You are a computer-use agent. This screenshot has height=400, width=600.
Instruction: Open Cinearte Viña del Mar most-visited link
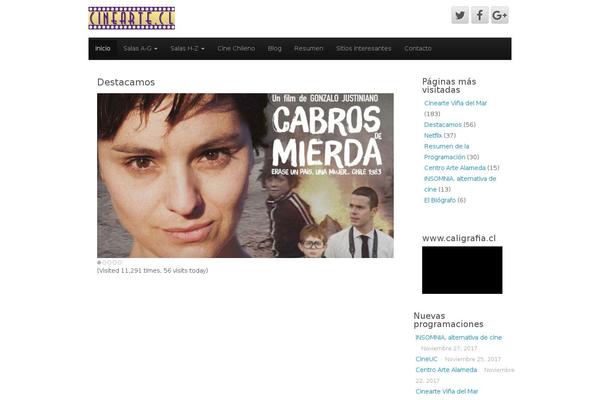click(x=455, y=103)
